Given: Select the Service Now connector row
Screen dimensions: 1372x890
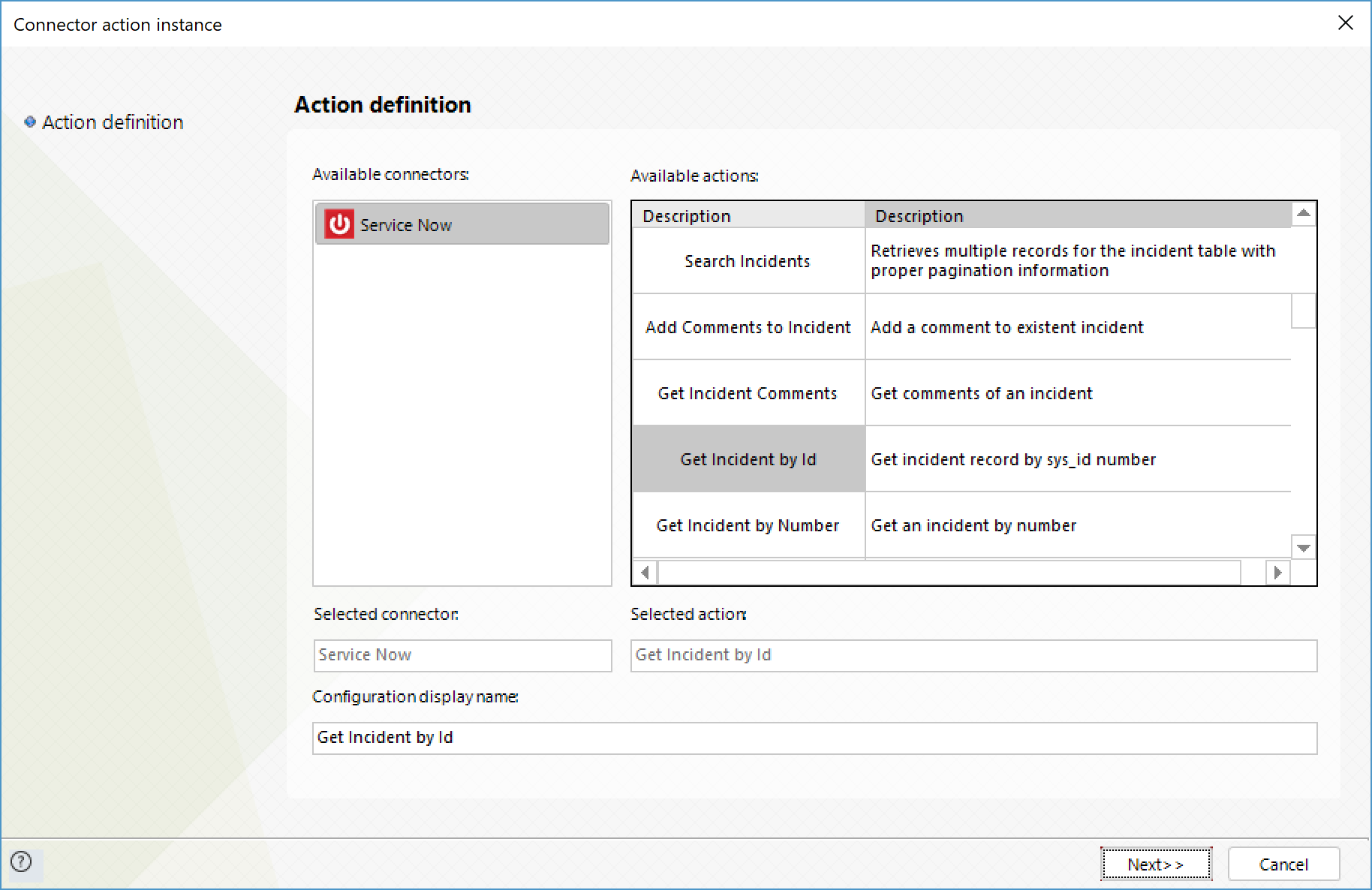Looking at the screenshot, I should click(462, 224).
